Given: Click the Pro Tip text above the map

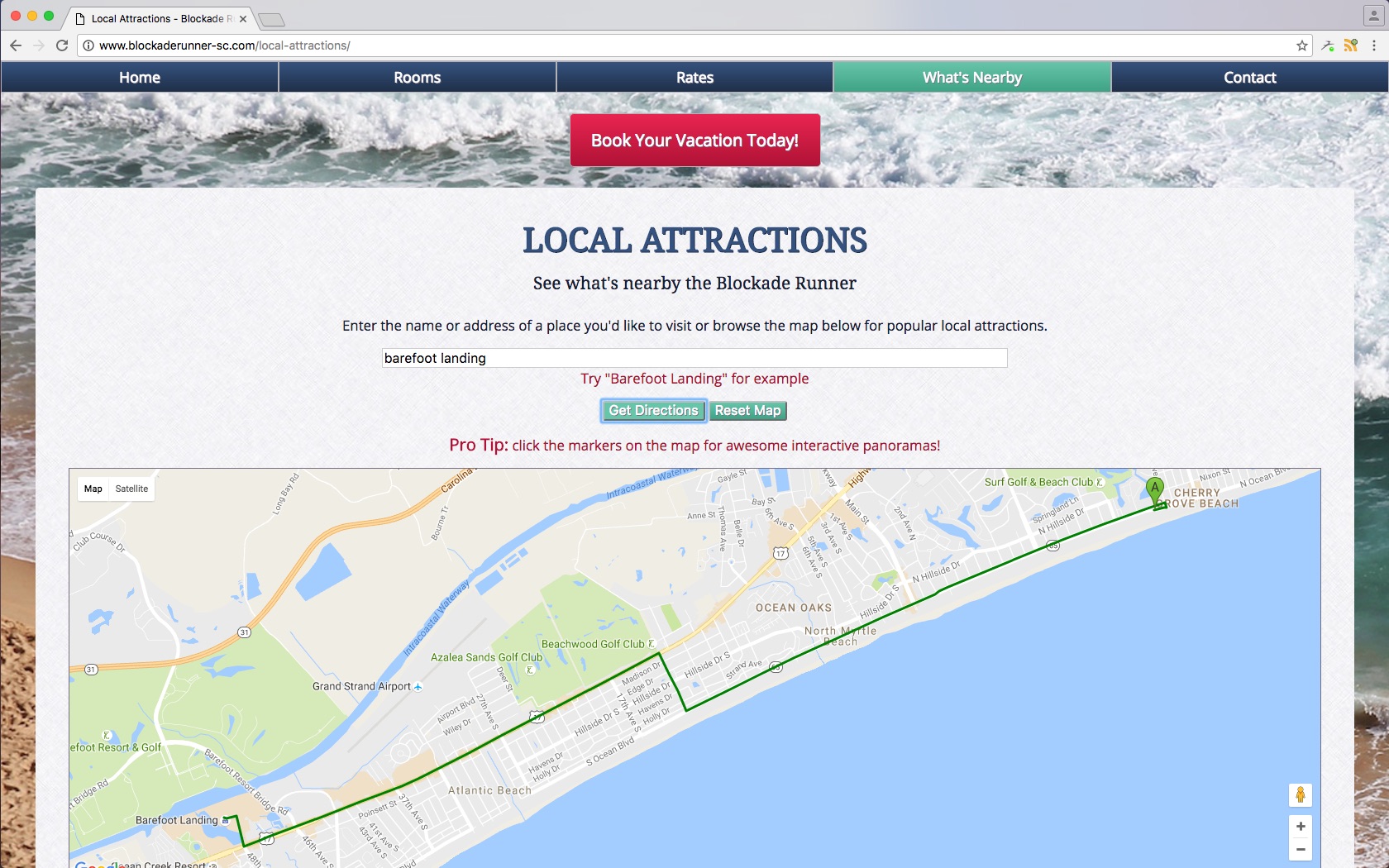Looking at the screenshot, I should pos(694,445).
